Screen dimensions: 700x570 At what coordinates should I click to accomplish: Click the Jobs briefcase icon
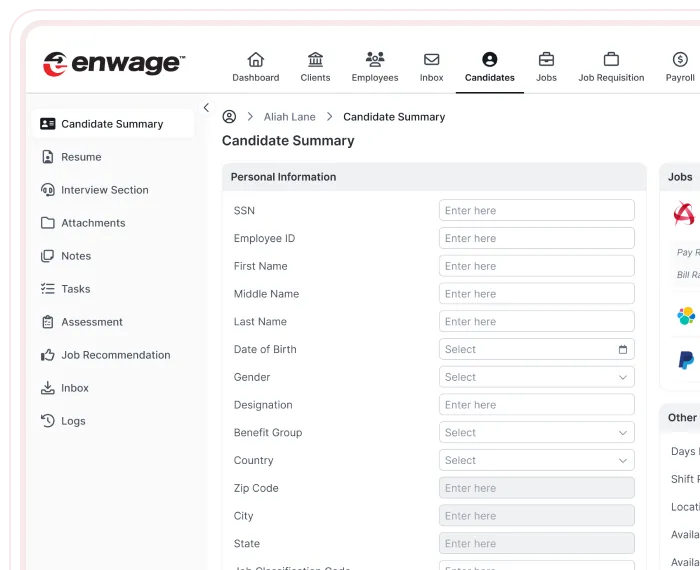[546, 60]
